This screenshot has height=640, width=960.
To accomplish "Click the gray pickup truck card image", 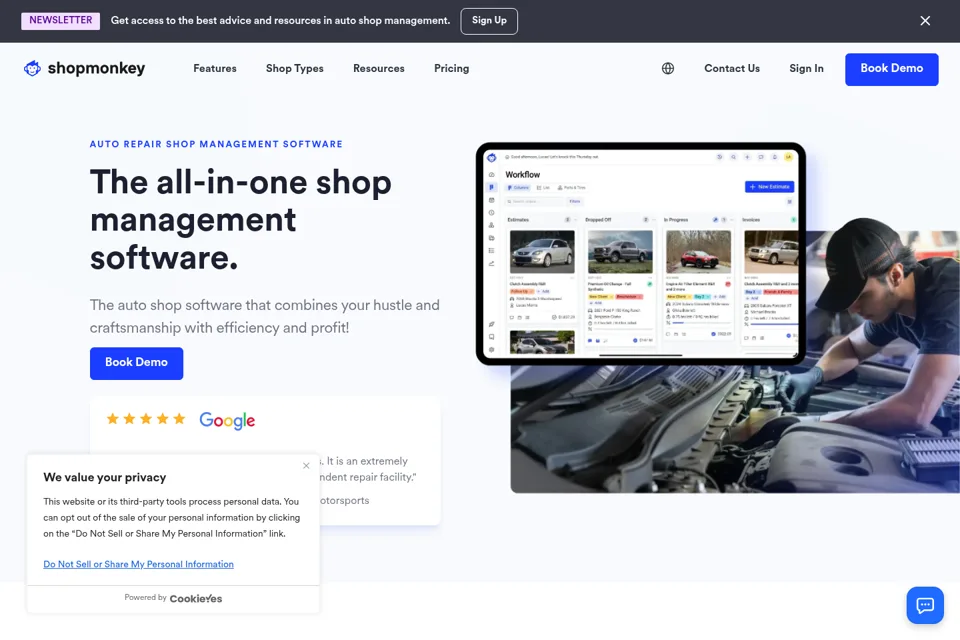I will 620,252.
